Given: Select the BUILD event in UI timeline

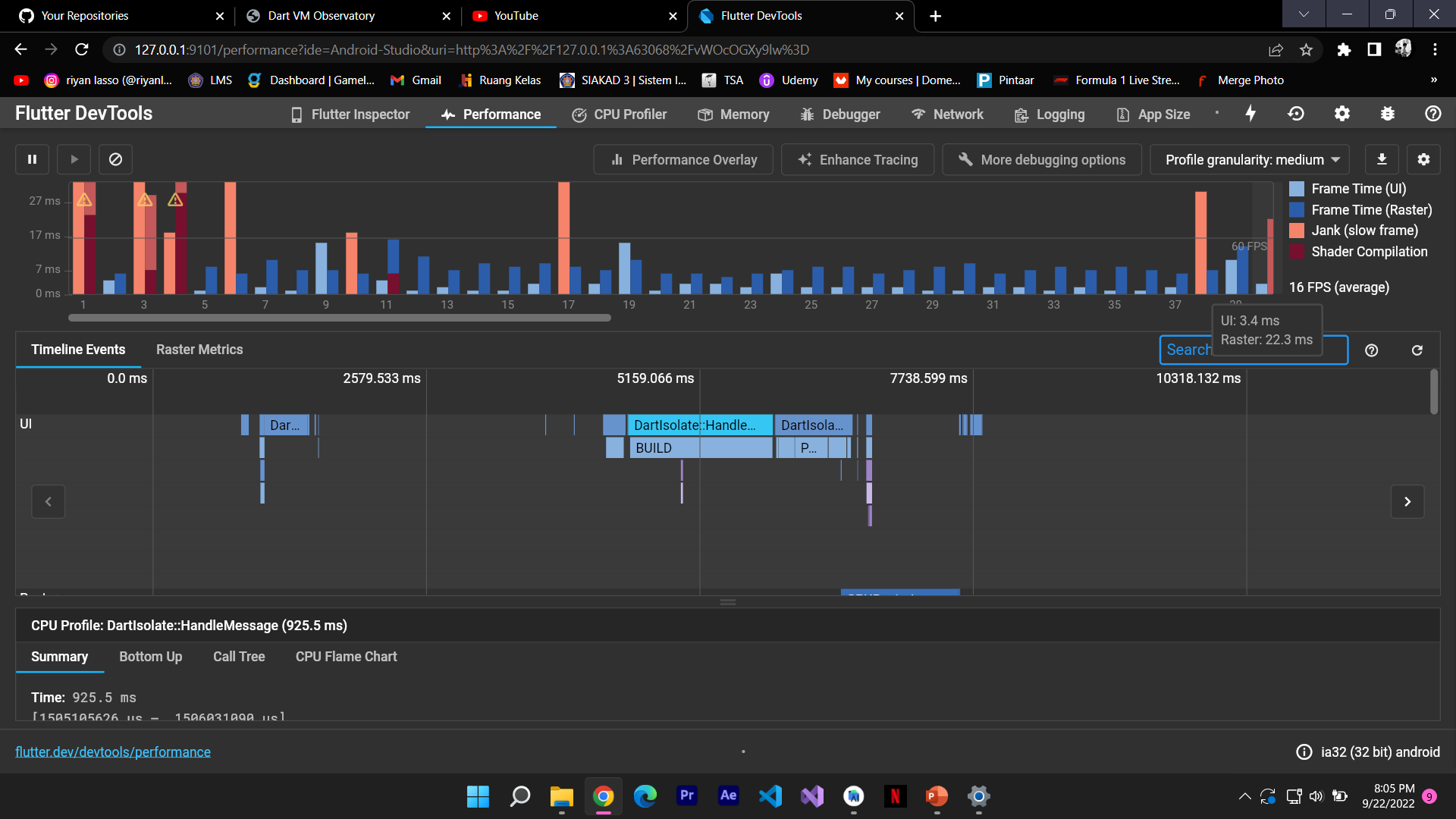Looking at the screenshot, I should (701, 448).
